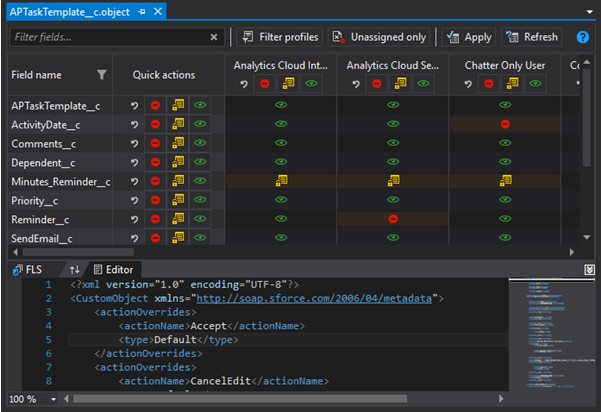
Task: Close the APTaskTemplate__c.object tab
Action: 158,11
